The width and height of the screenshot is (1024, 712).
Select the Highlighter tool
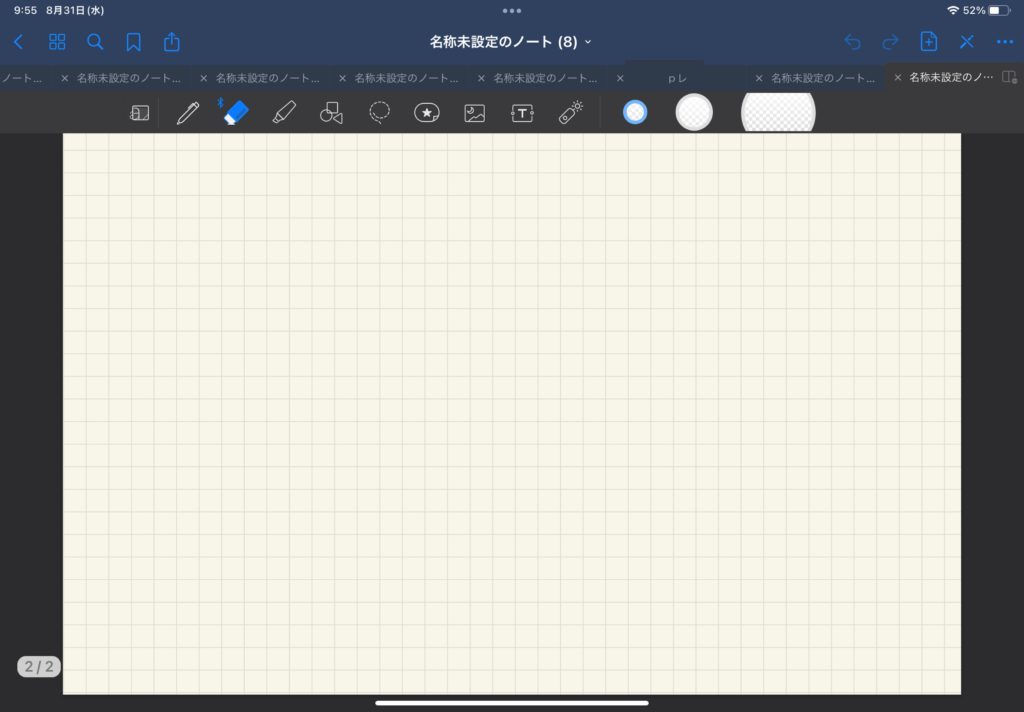pyautogui.click(x=284, y=112)
